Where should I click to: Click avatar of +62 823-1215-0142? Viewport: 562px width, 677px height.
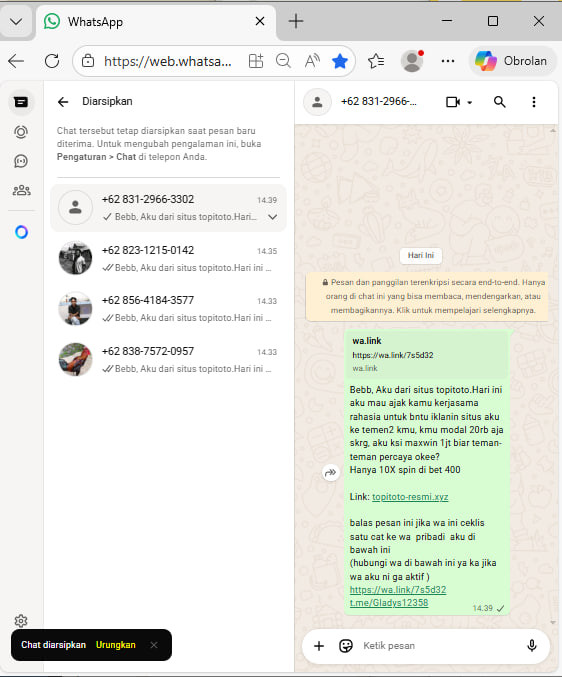coord(76,258)
